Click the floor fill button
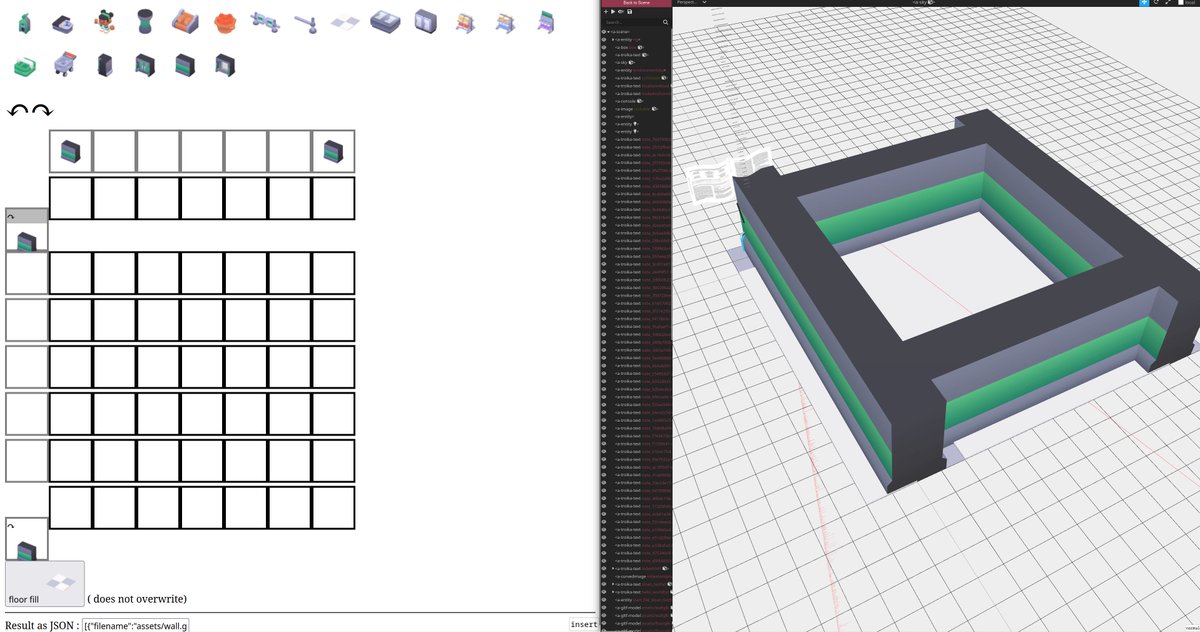The height and width of the screenshot is (632, 1200). click(x=45, y=584)
